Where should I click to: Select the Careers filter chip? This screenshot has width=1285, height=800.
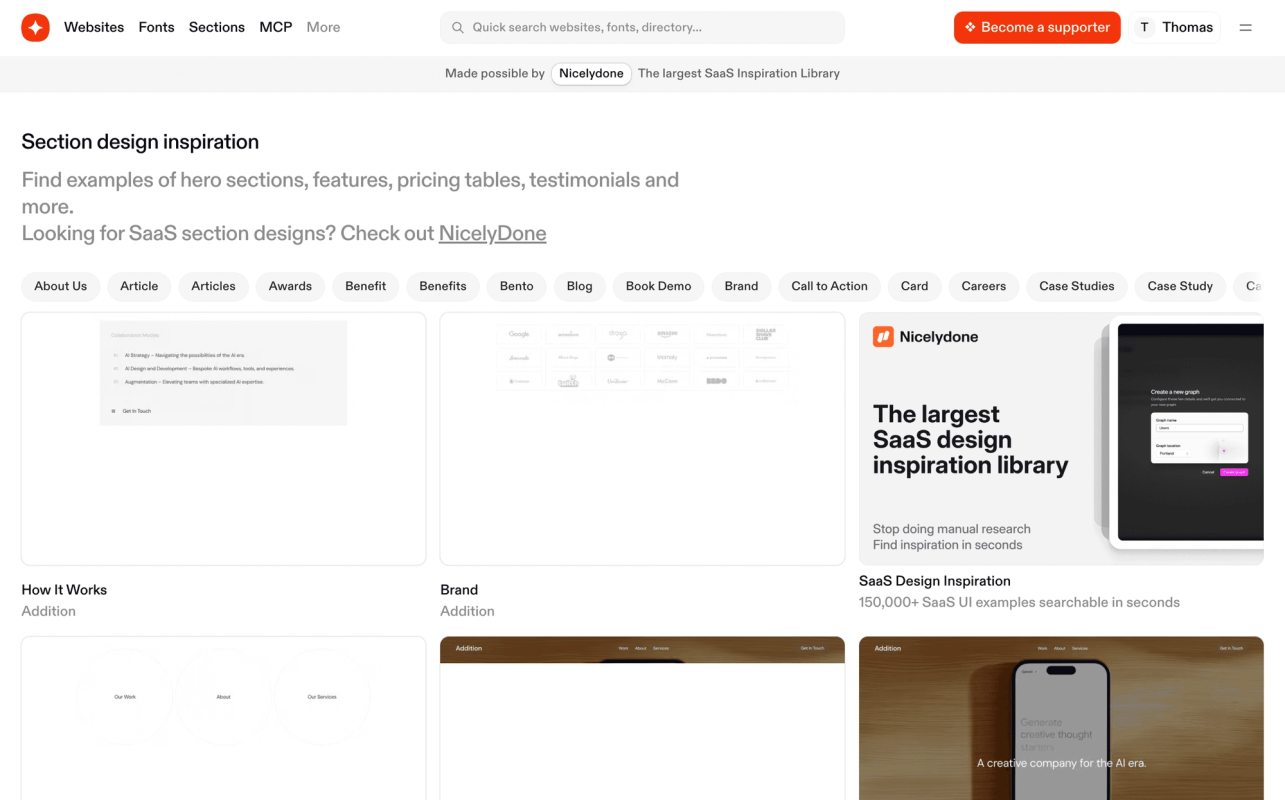(x=984, y=286)
